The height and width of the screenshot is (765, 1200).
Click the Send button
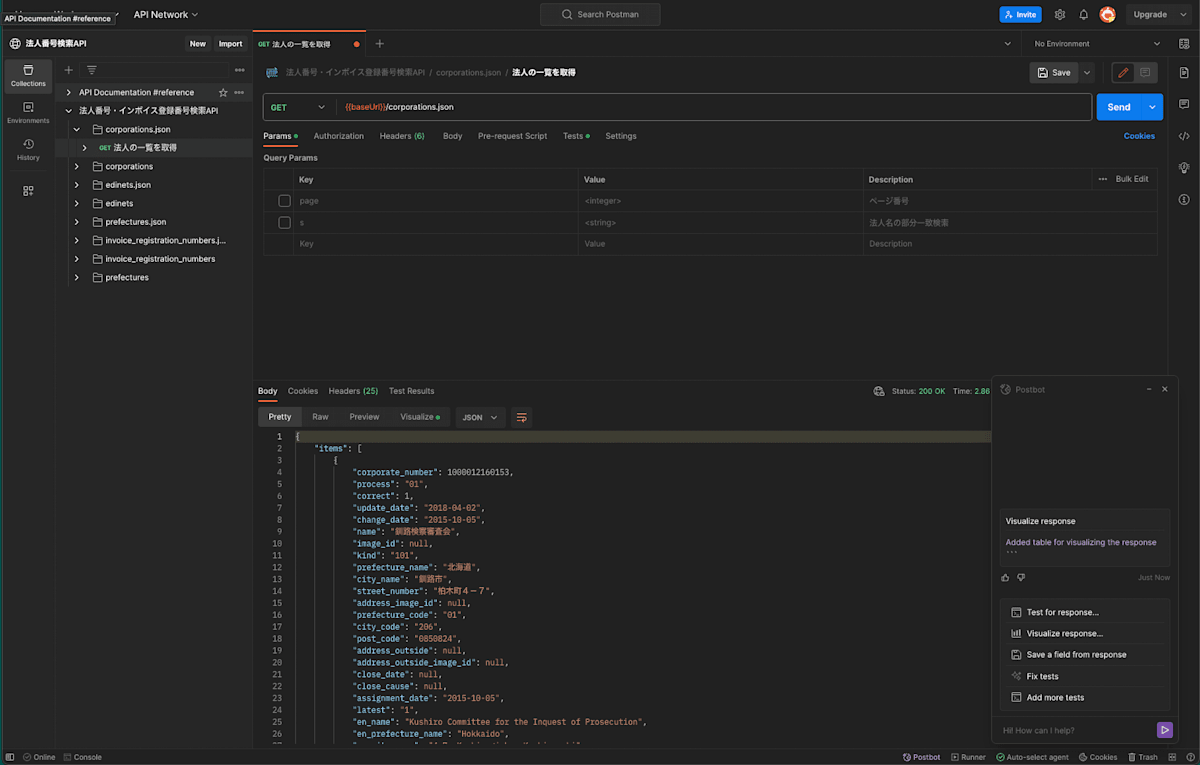click(x=1118, y=107)
